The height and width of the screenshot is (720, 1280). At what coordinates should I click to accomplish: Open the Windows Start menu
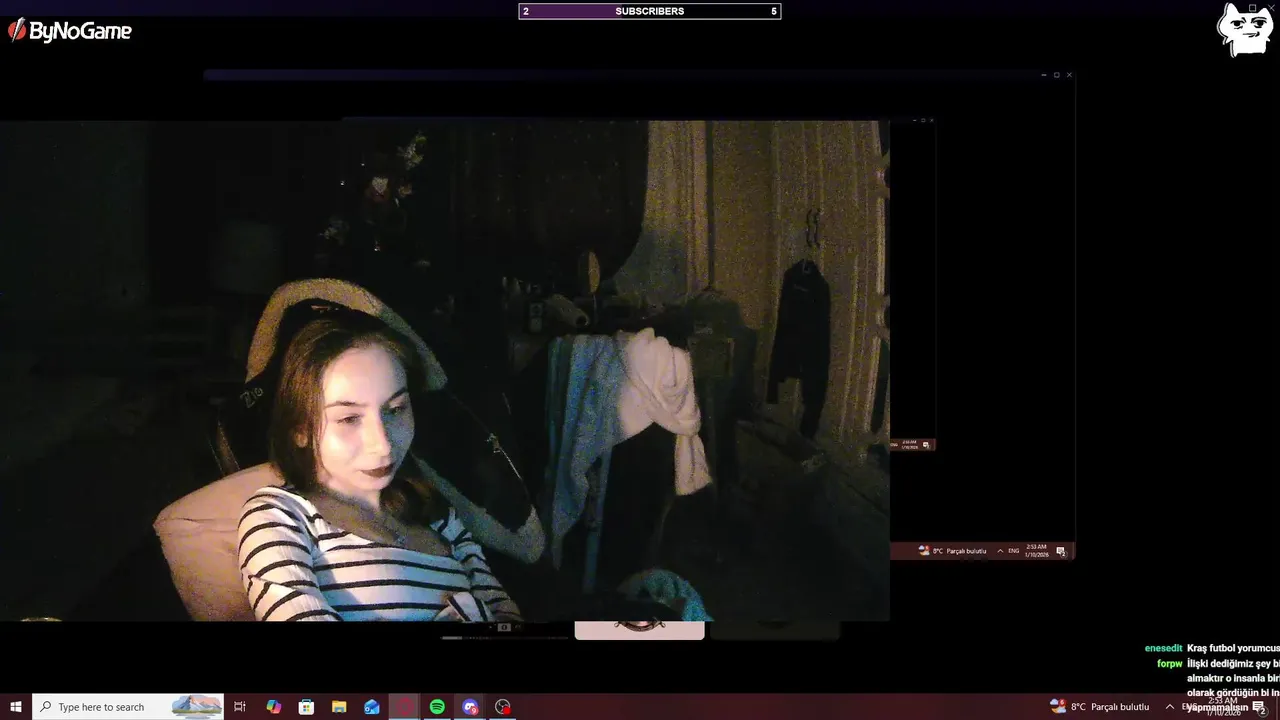pyautogui.click(x=16, y=707)
